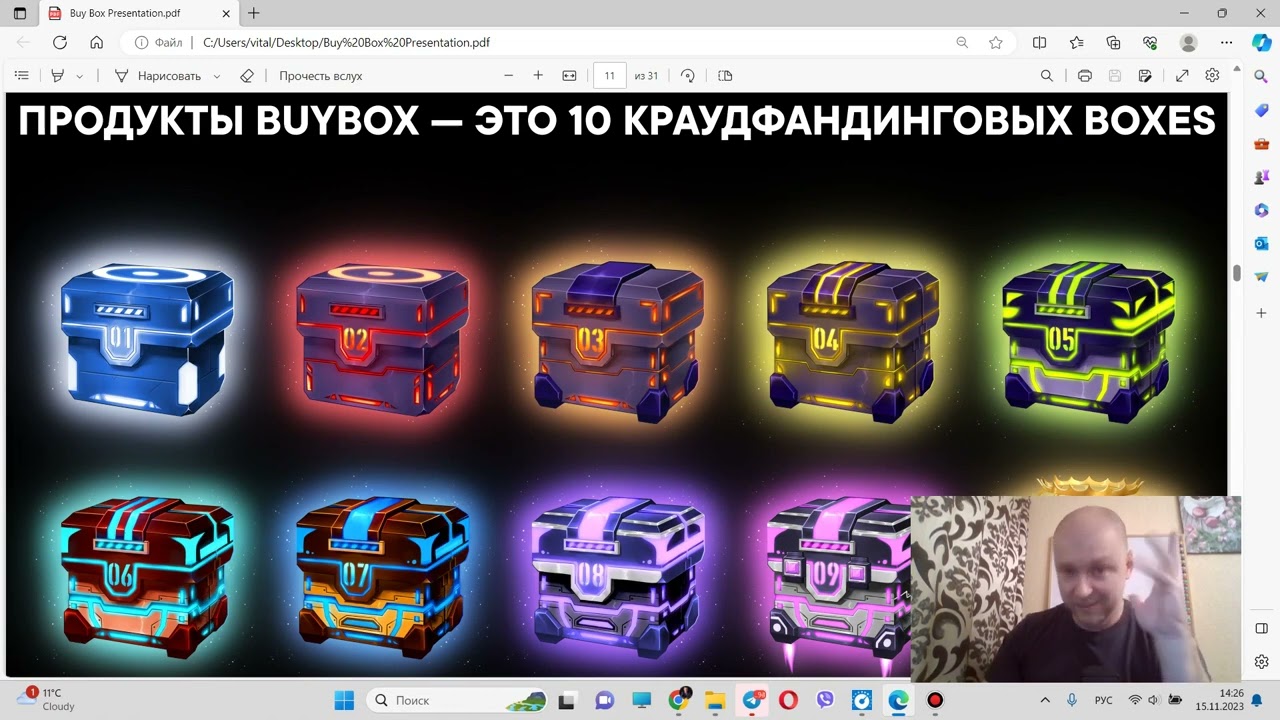Open PDF viewer settings gear
This screenshot has width=1280, height=720.
1212,75
